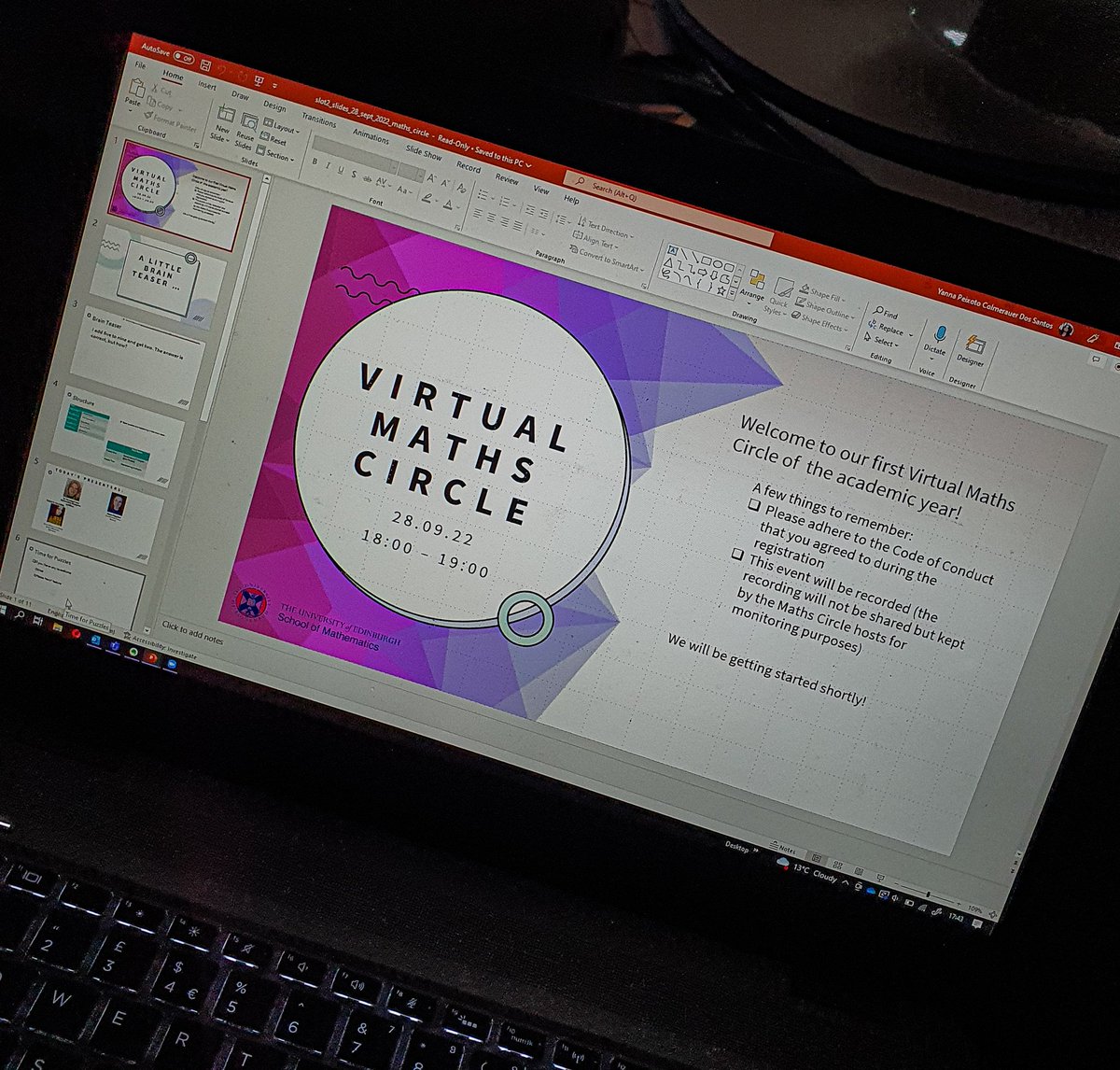Expand the Shape Fill dropdown
The image size is (1120, 1070).
[x=822, y=294]
